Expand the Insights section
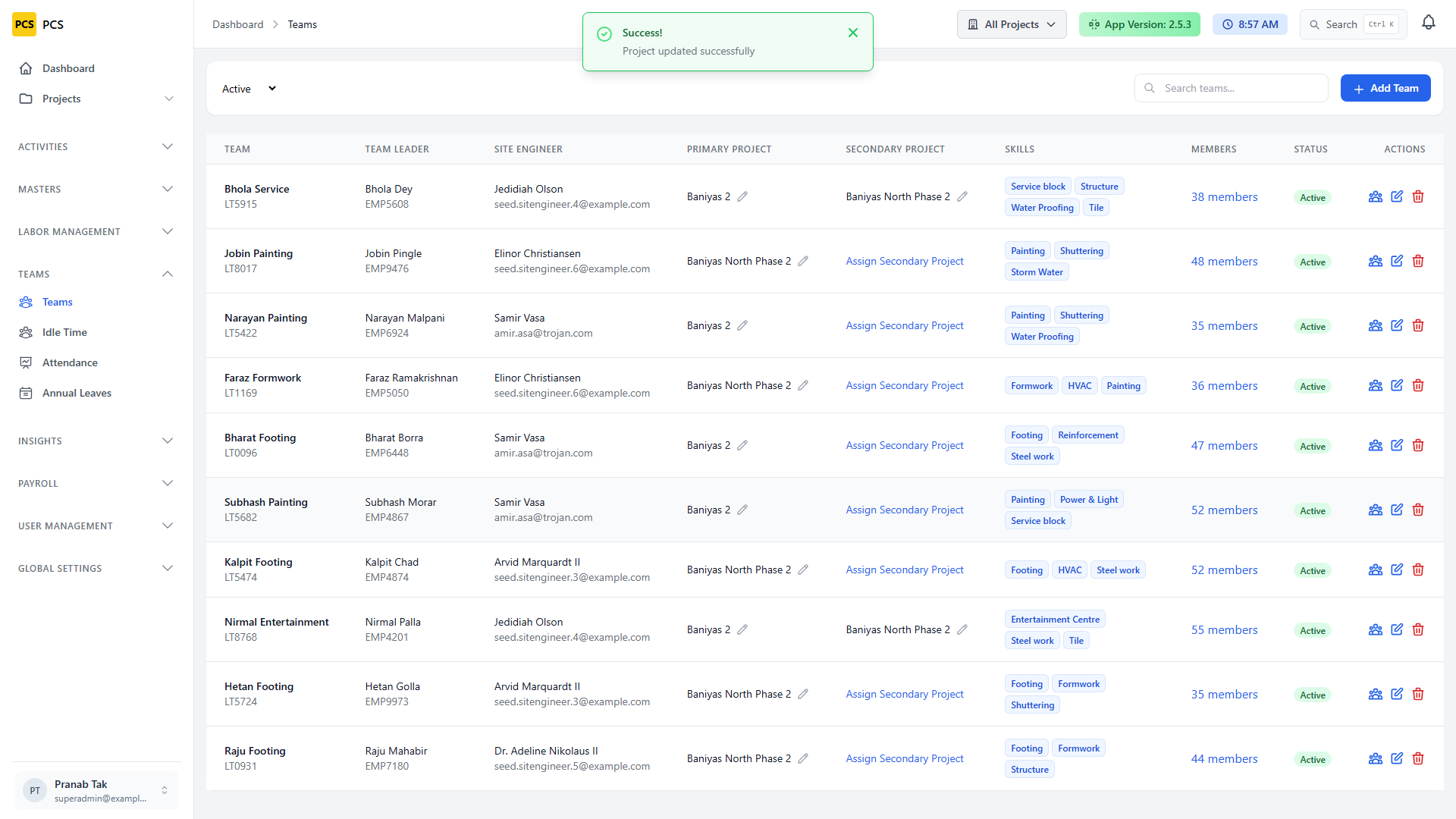 click(96, 441)
